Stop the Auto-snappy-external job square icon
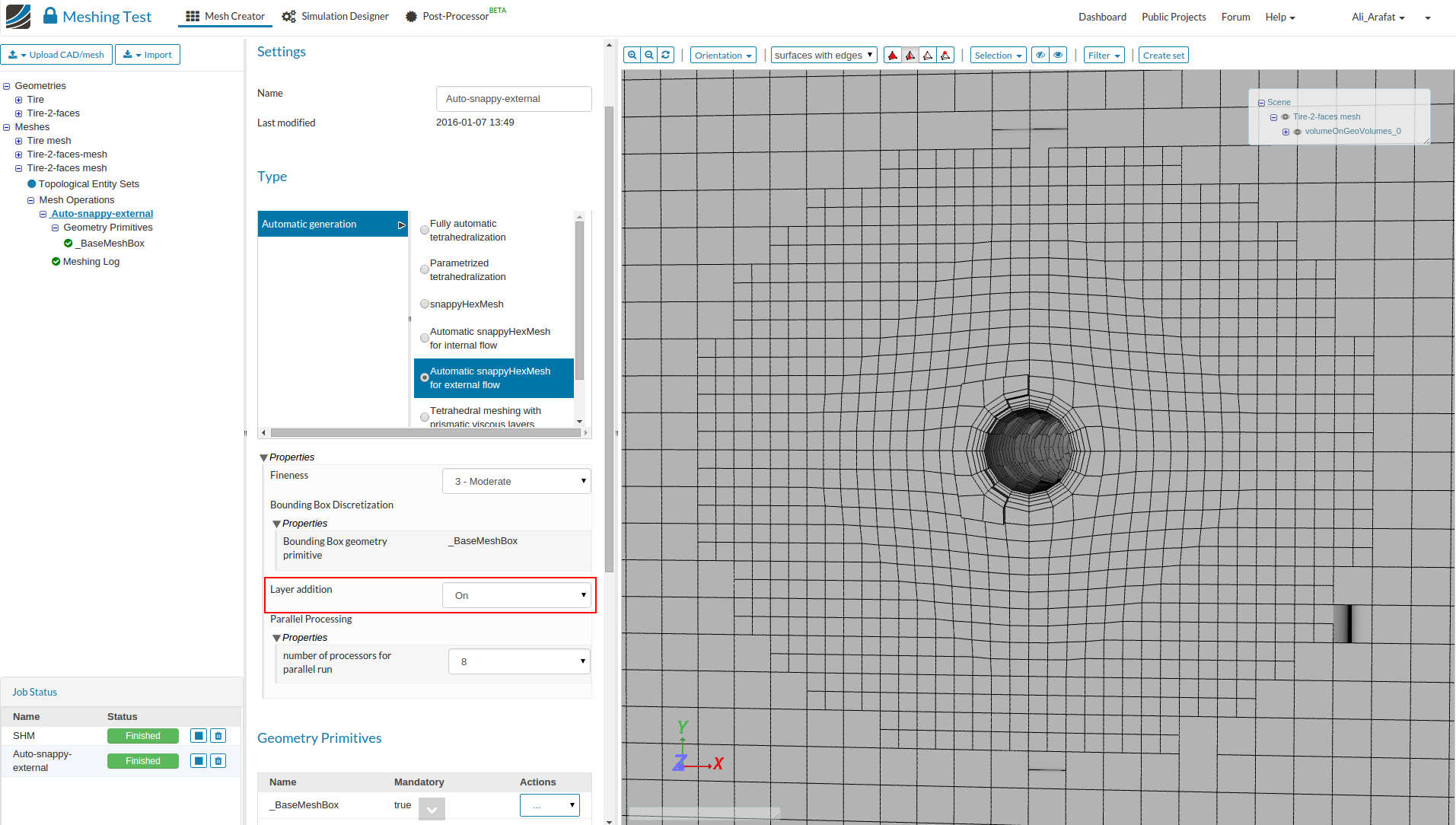Image resolution: width=1456 pixels, height=825 pixels. (x=199, y=761)
